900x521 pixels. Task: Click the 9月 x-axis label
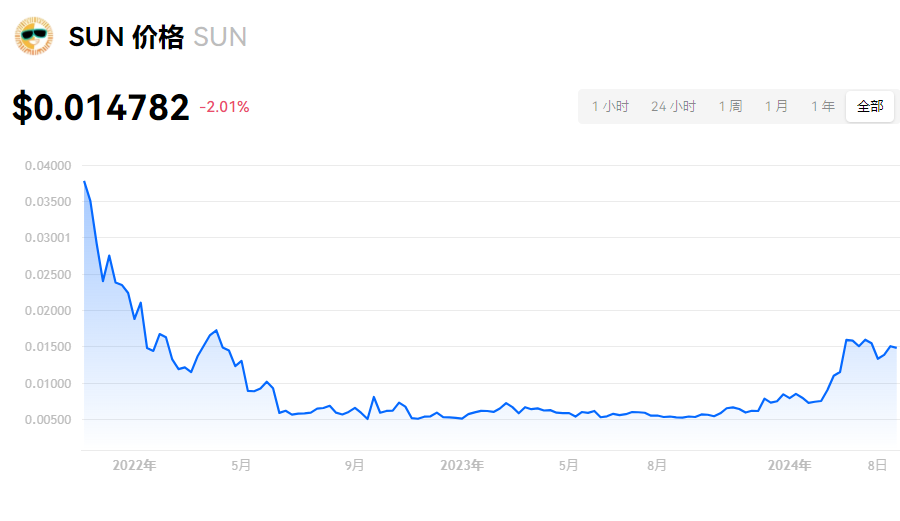tap(355, 465)
